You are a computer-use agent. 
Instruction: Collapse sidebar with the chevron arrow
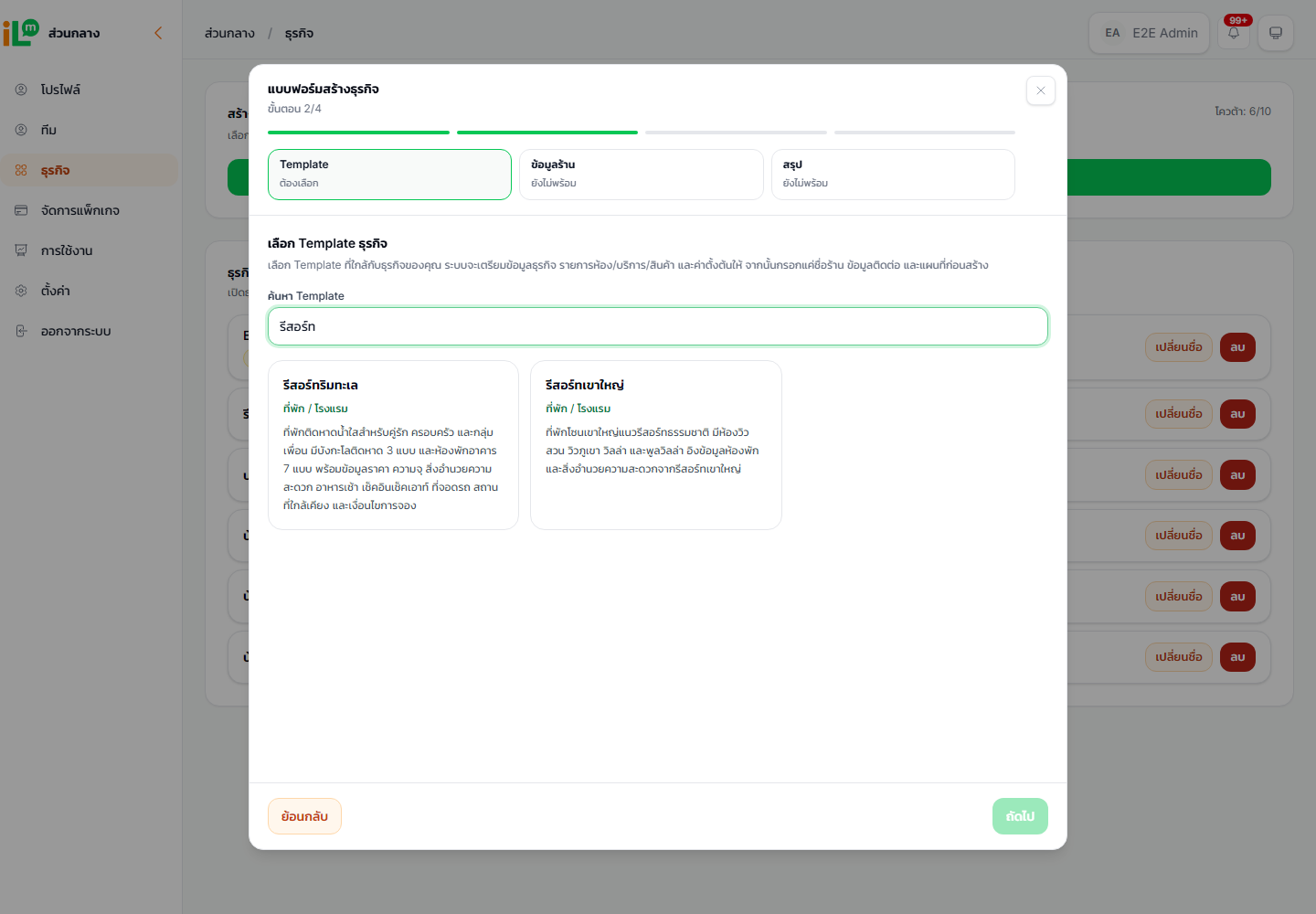[158, 33]
